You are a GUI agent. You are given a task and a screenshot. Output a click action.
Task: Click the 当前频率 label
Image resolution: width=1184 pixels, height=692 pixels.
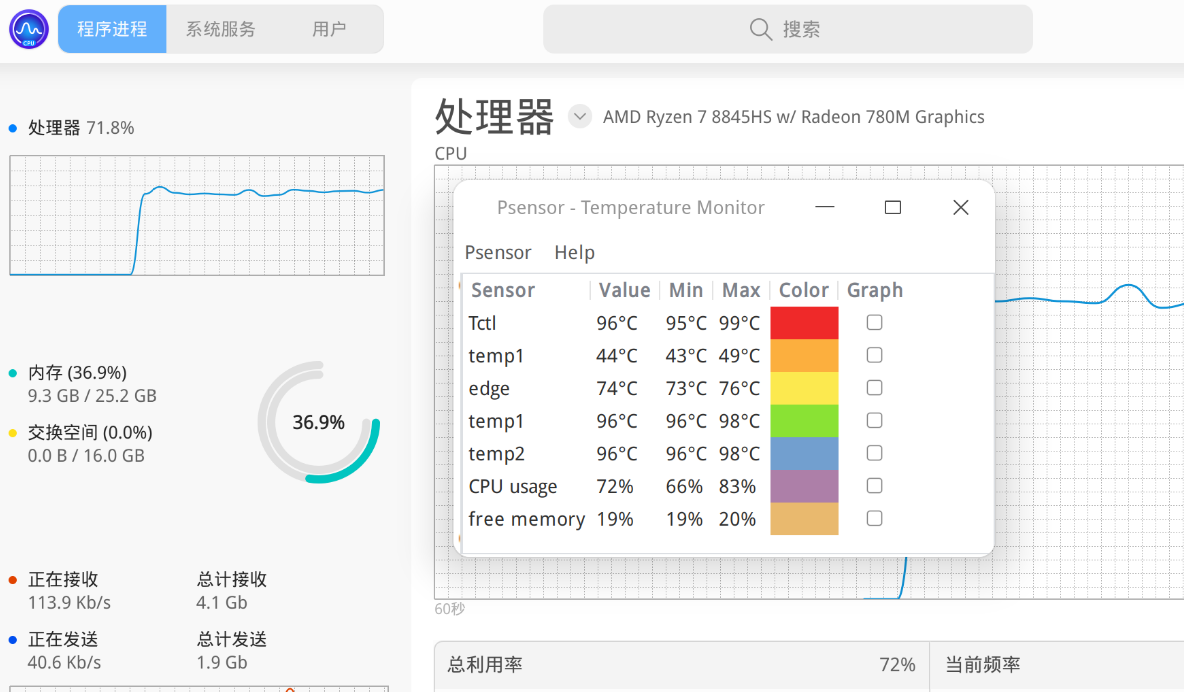tap(982, 665)
